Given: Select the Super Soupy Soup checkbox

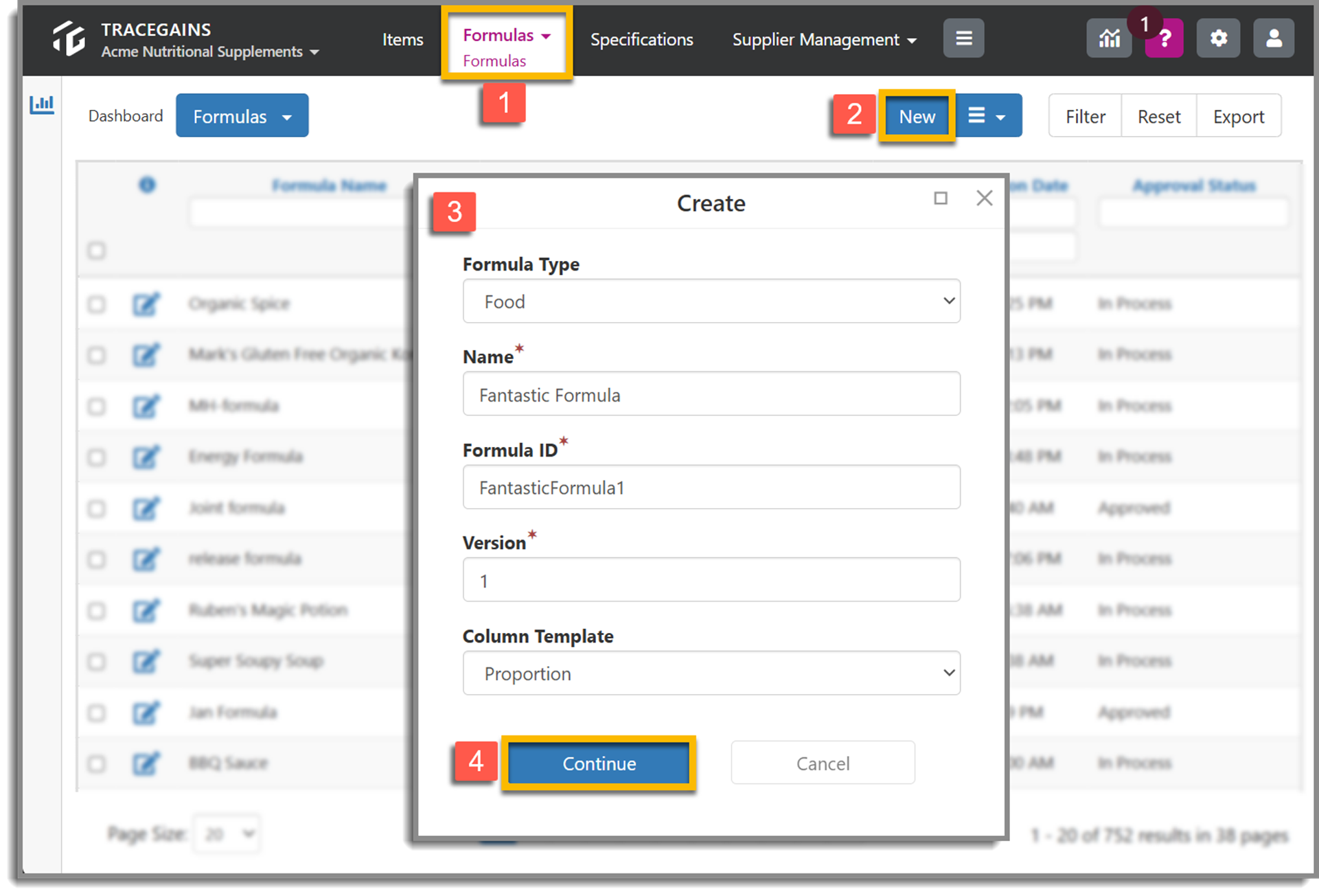Looking at the screenshot, I should (x=97, y=662).
